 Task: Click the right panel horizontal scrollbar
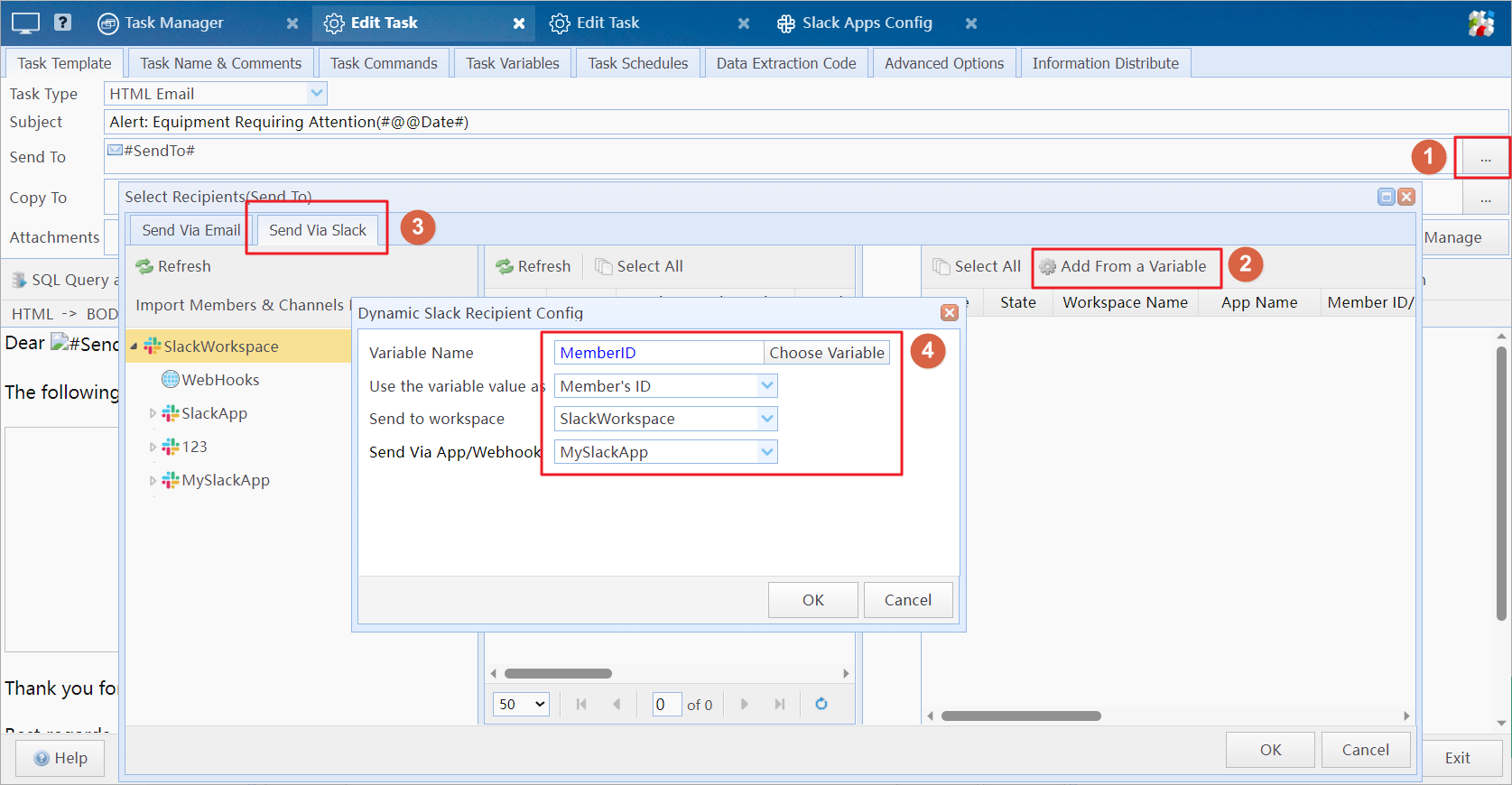[1021, 716]
